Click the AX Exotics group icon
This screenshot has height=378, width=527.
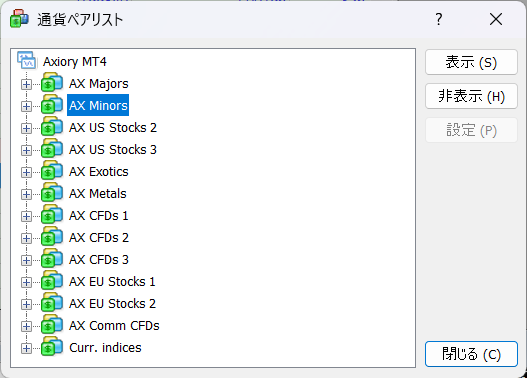click(x=52, y=171)
